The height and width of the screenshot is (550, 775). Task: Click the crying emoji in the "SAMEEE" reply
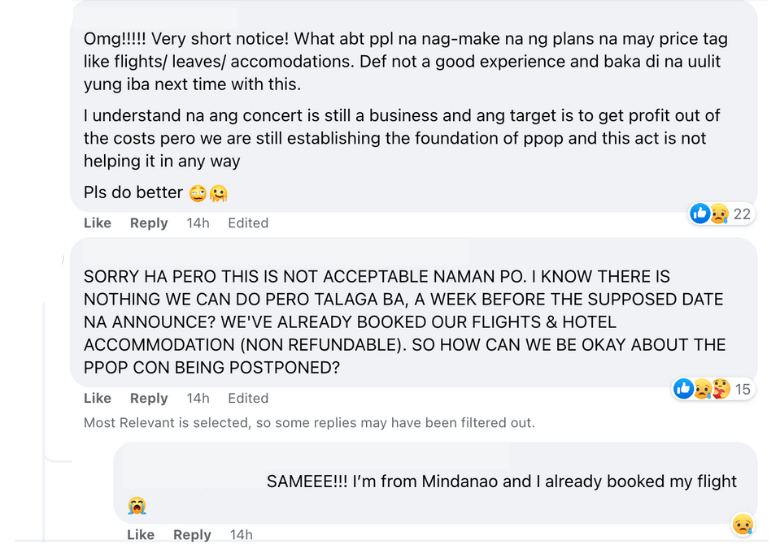coord(137,506)
